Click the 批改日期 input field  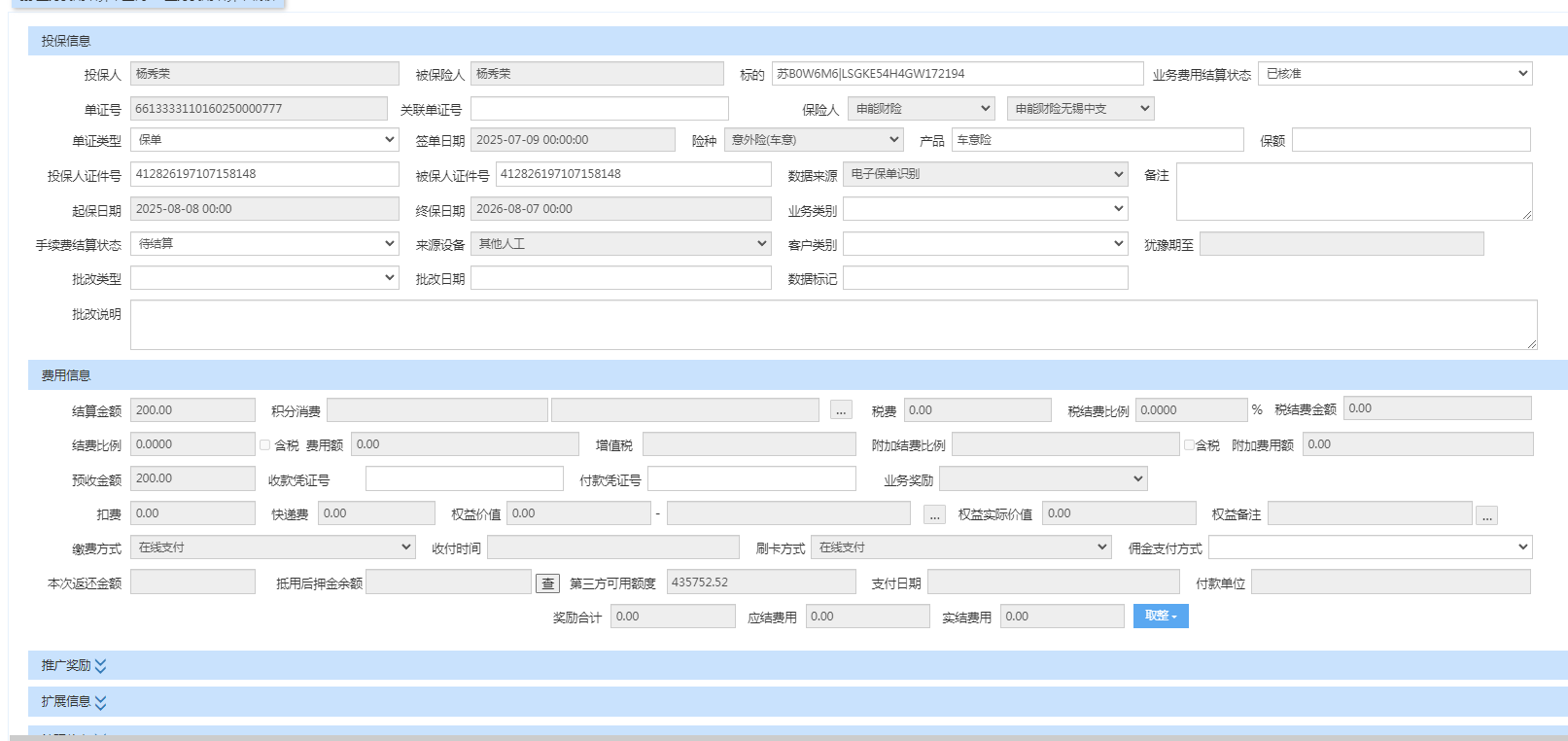point(621,278)
